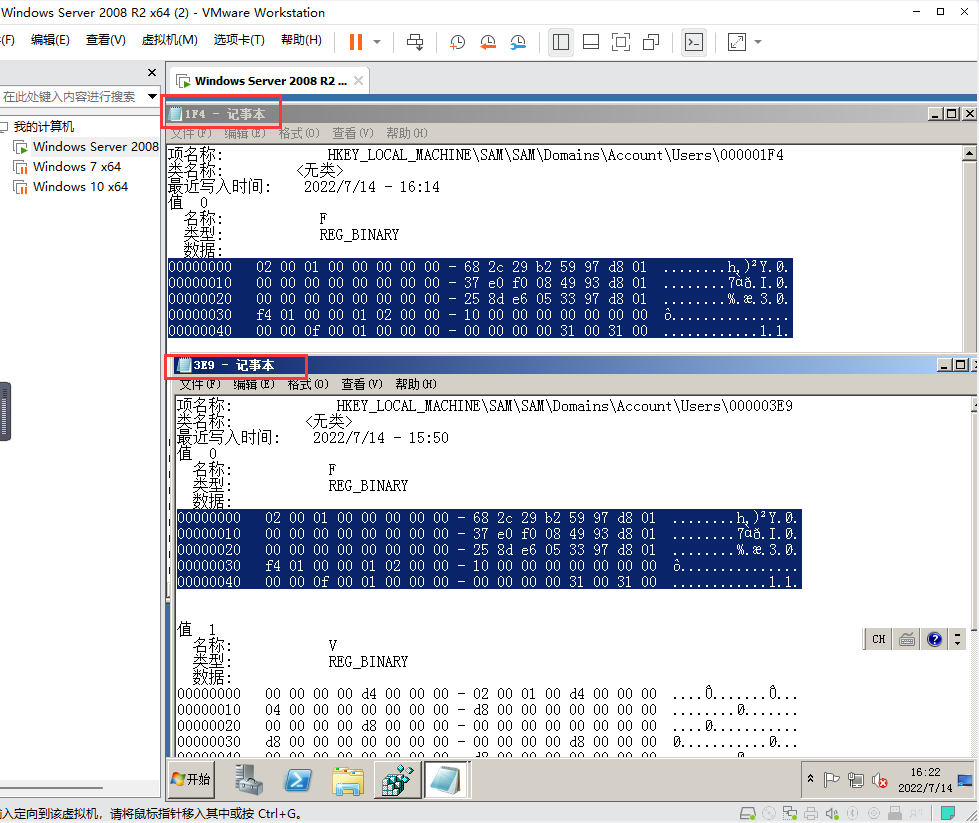Open the stretch display dropdown arrow
The width and height of the screenshot is (979, 823).
(x=758, y=42)
